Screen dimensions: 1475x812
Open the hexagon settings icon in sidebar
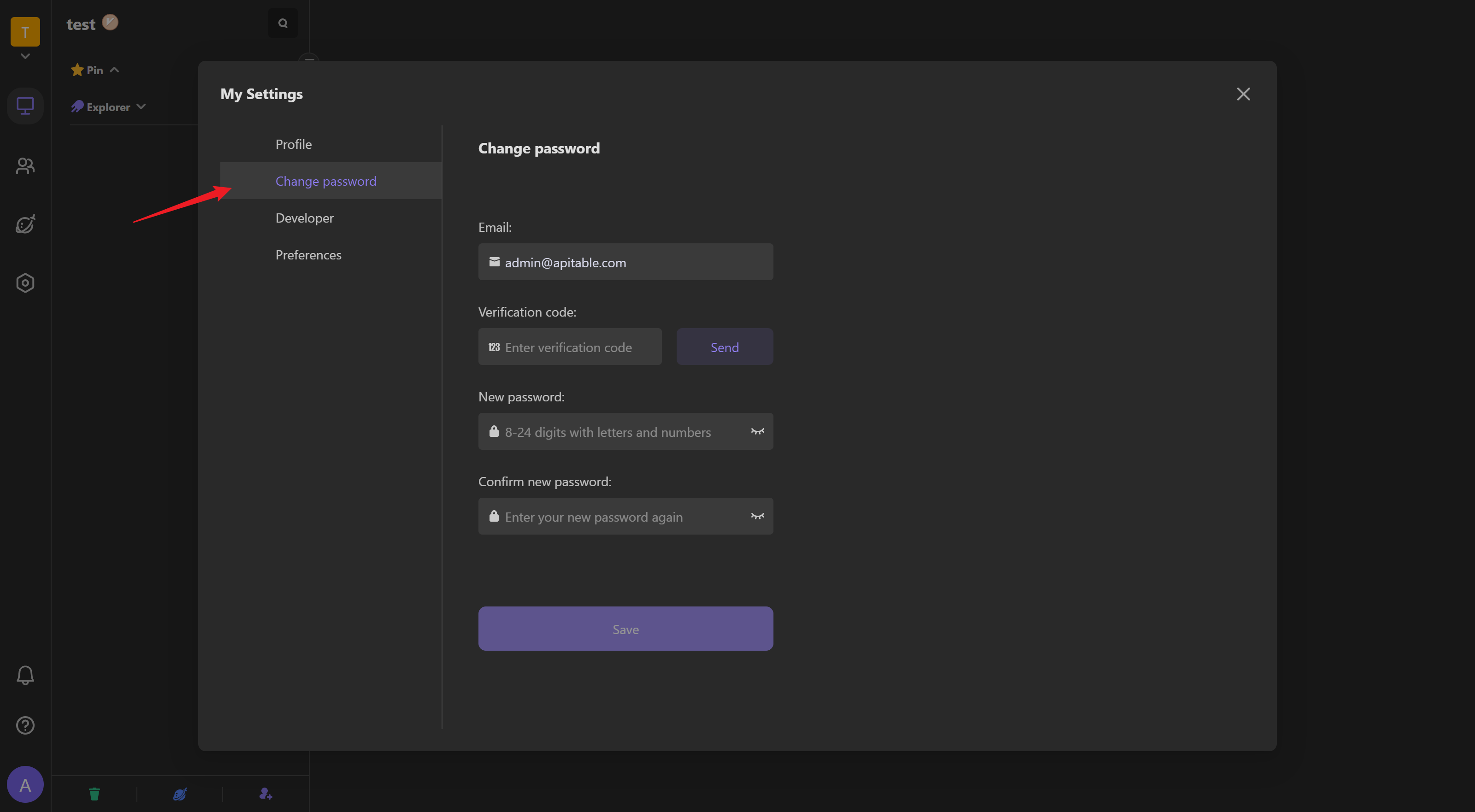point(25,282)
